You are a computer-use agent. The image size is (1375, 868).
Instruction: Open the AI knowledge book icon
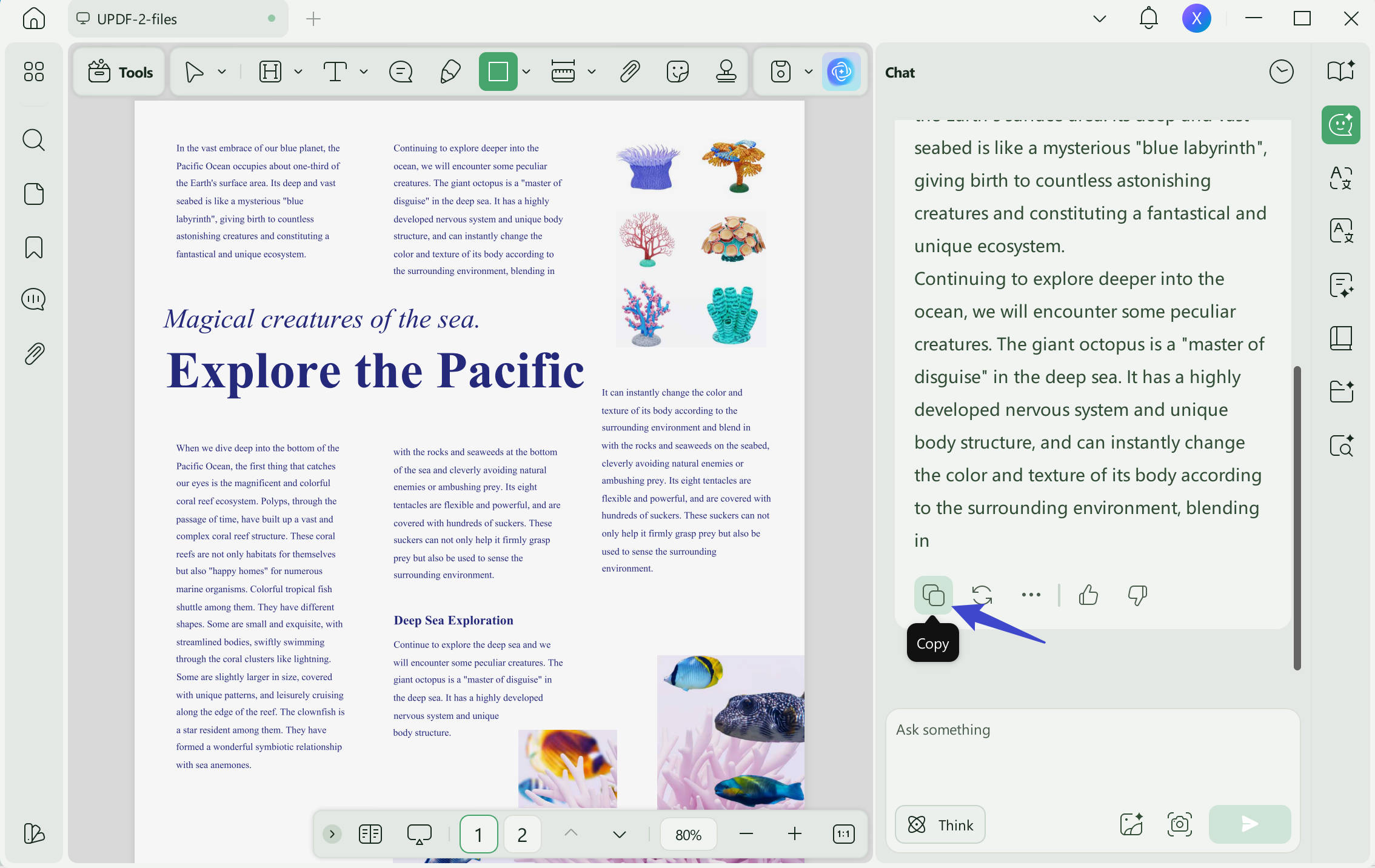tap(1340, 72)
